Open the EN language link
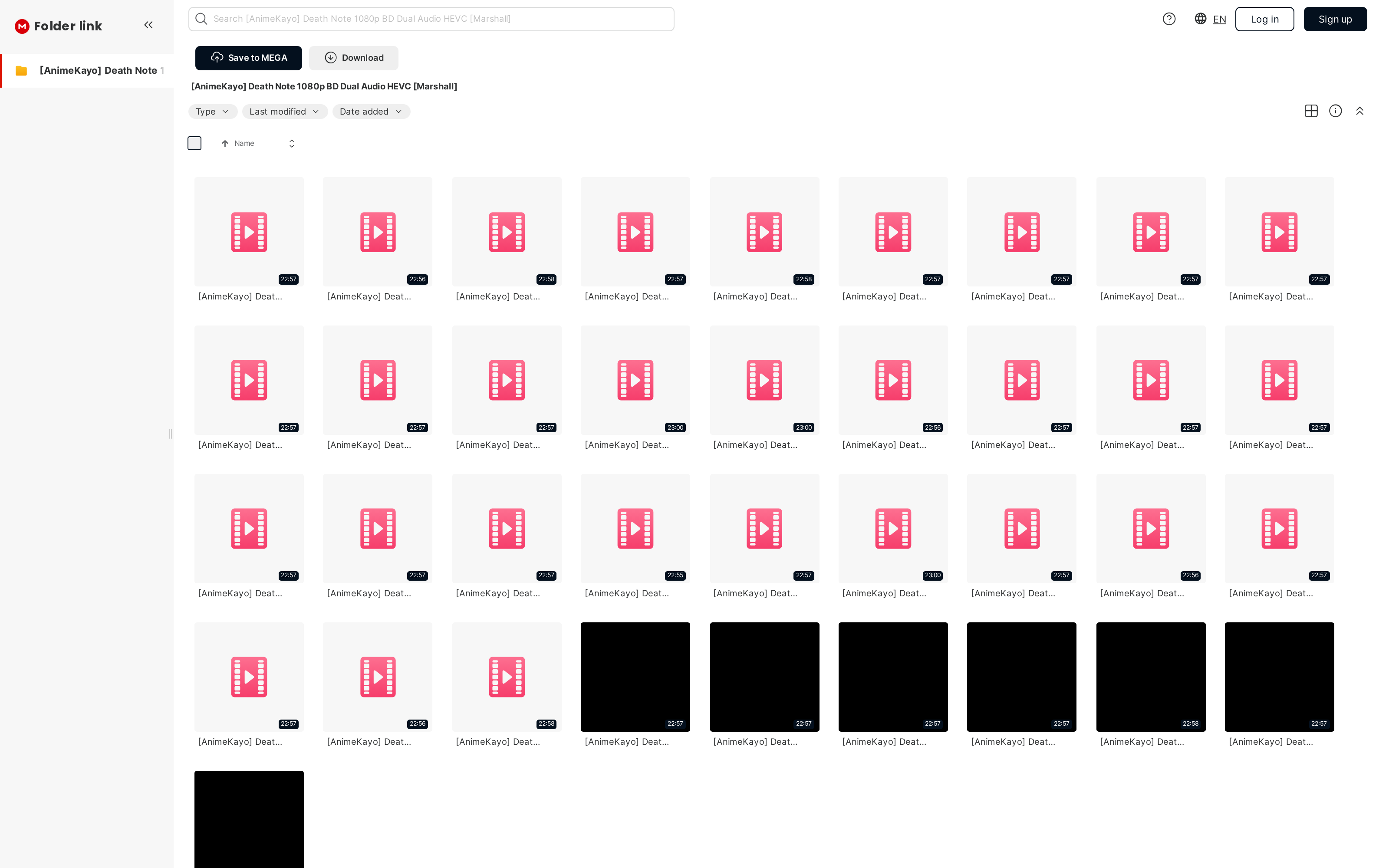 (1219, 20)
